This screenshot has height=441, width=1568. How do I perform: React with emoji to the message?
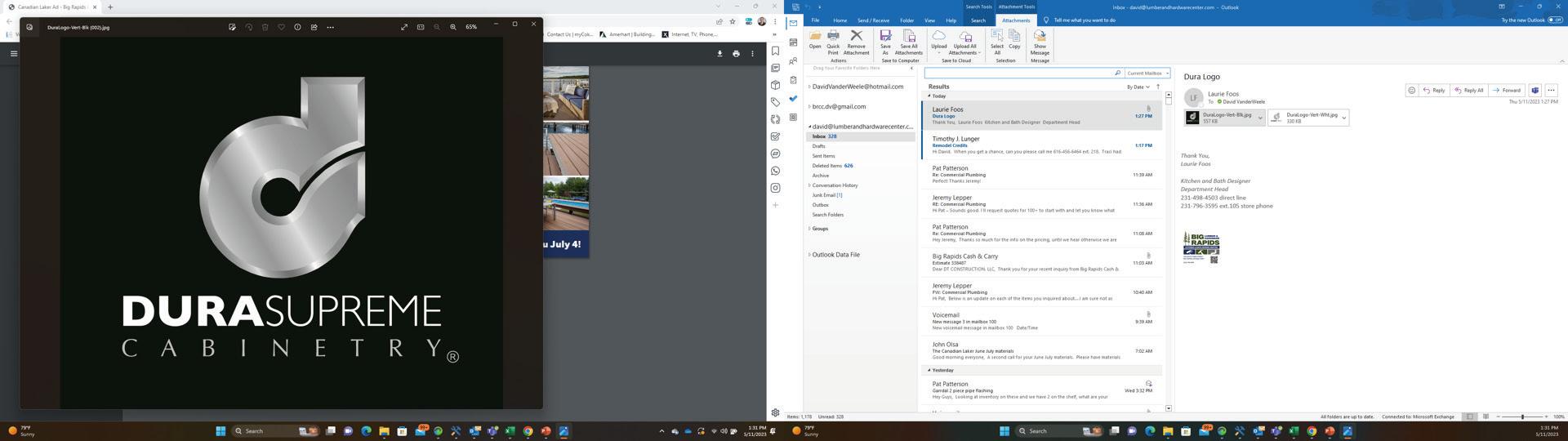[1411, 91]
